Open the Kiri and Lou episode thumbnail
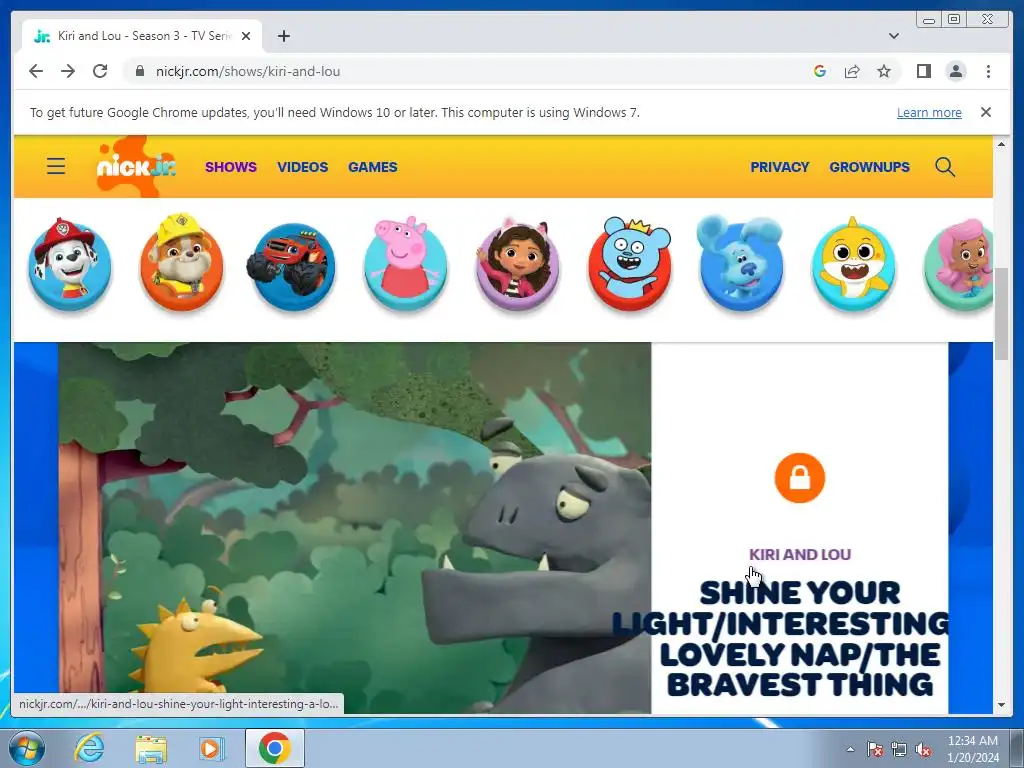1024x768 pixels. (355, 528)
